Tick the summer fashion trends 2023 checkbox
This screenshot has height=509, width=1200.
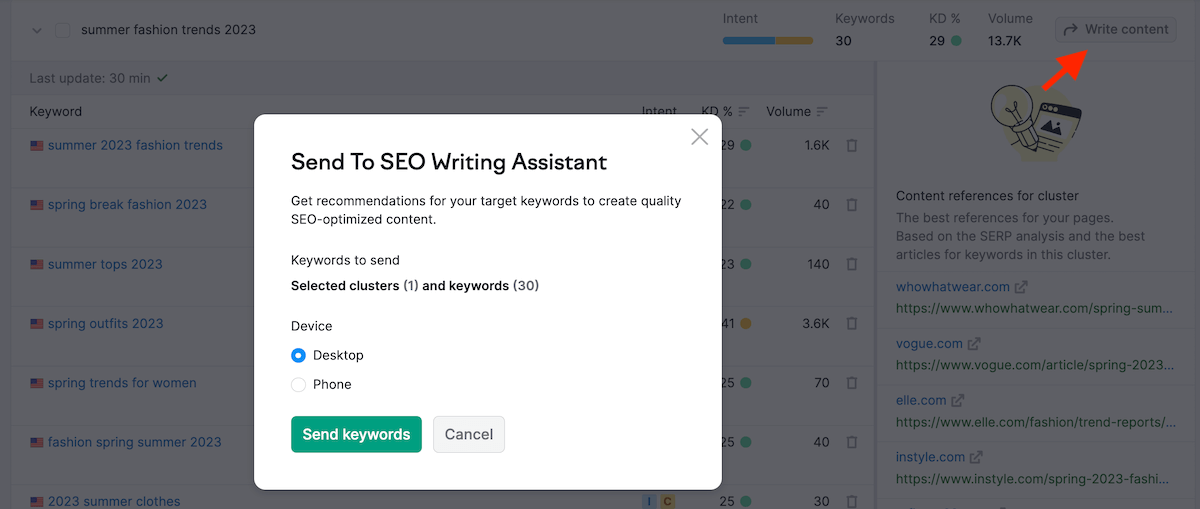63,30
